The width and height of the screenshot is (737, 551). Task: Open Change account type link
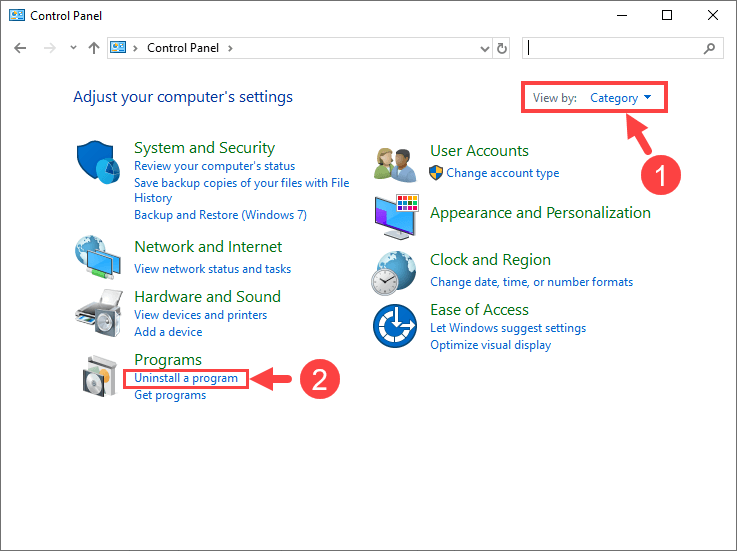pos(502,173)
